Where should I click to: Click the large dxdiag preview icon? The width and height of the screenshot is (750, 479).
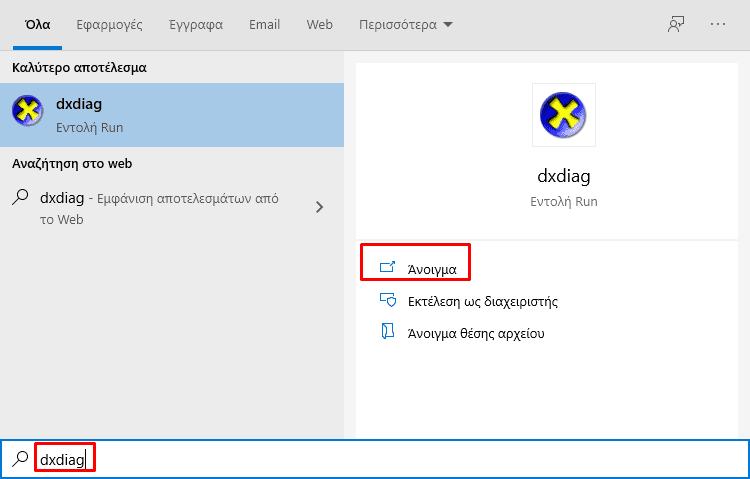tap(563, 115)
